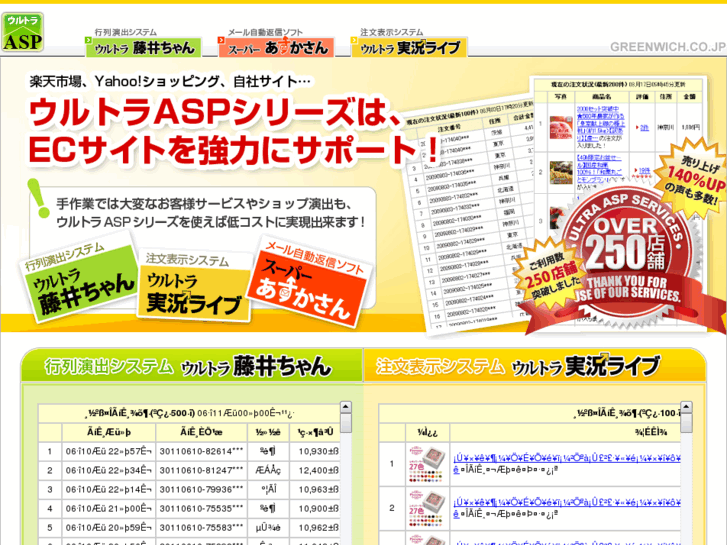Click the amount 10,930 in row 1
The width and height of the screenshot is (727, 545).
click(319, 451)
